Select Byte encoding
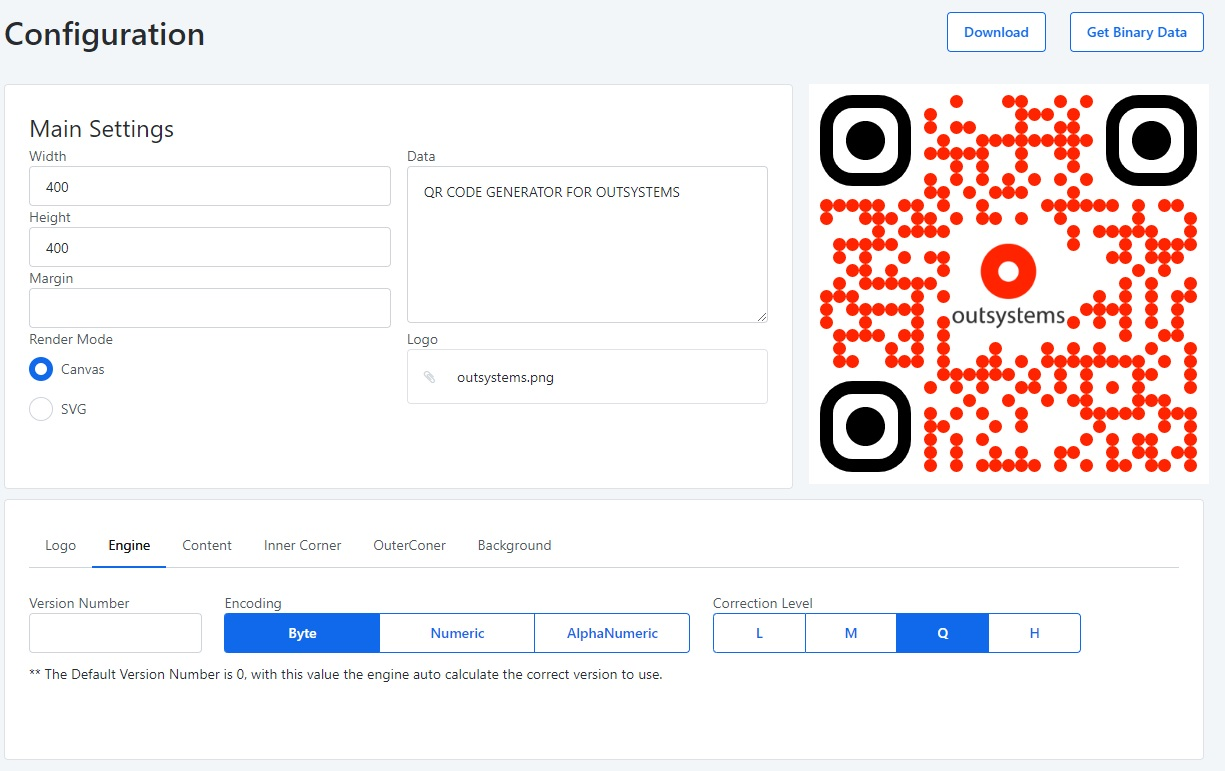 click(301, 632)
